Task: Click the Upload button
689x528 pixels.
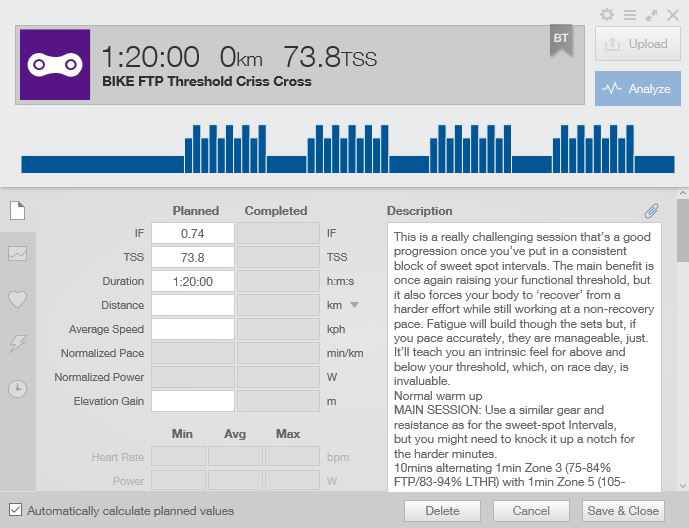Action: (638, 44)
